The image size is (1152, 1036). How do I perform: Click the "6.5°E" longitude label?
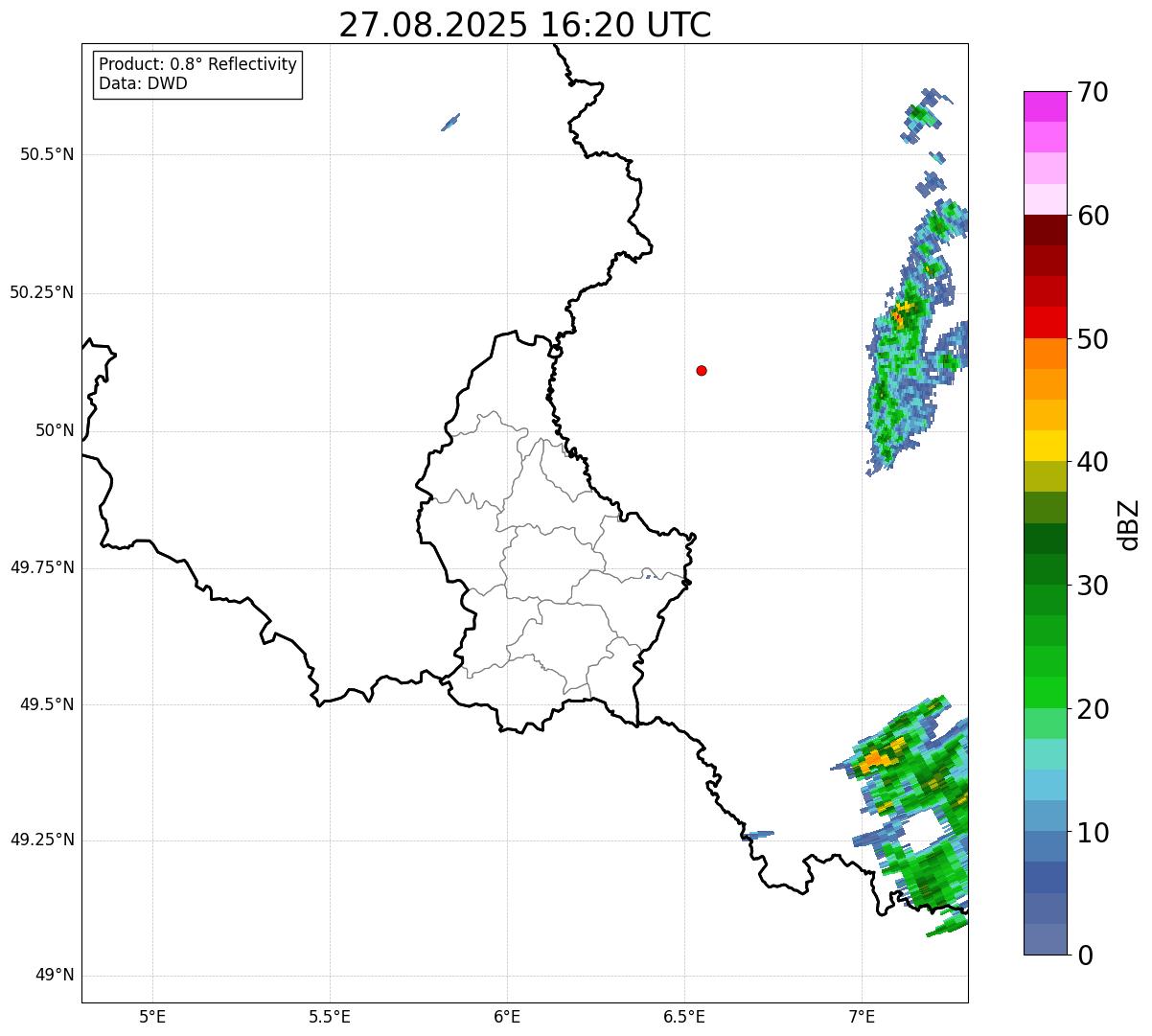684,1016
